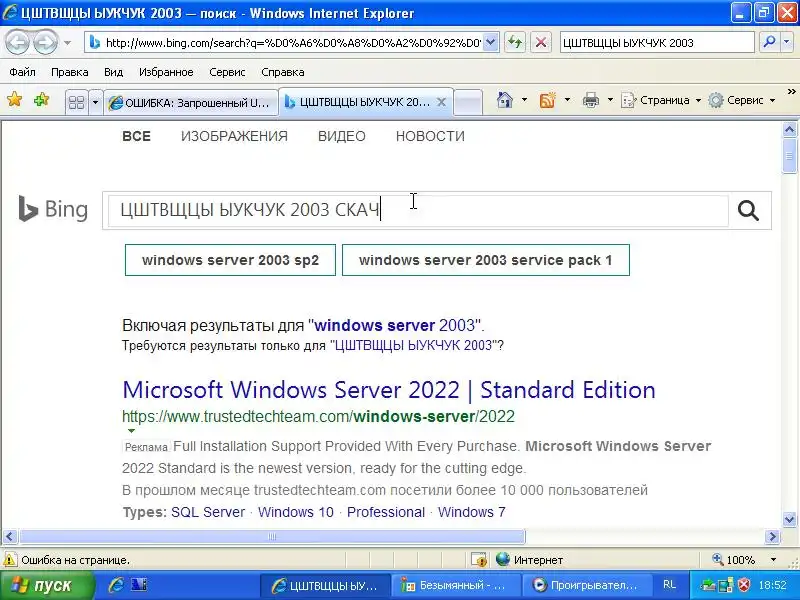Click horizontal scrollbar right arrow
The image size is (800, 600).
coord(772,536)
